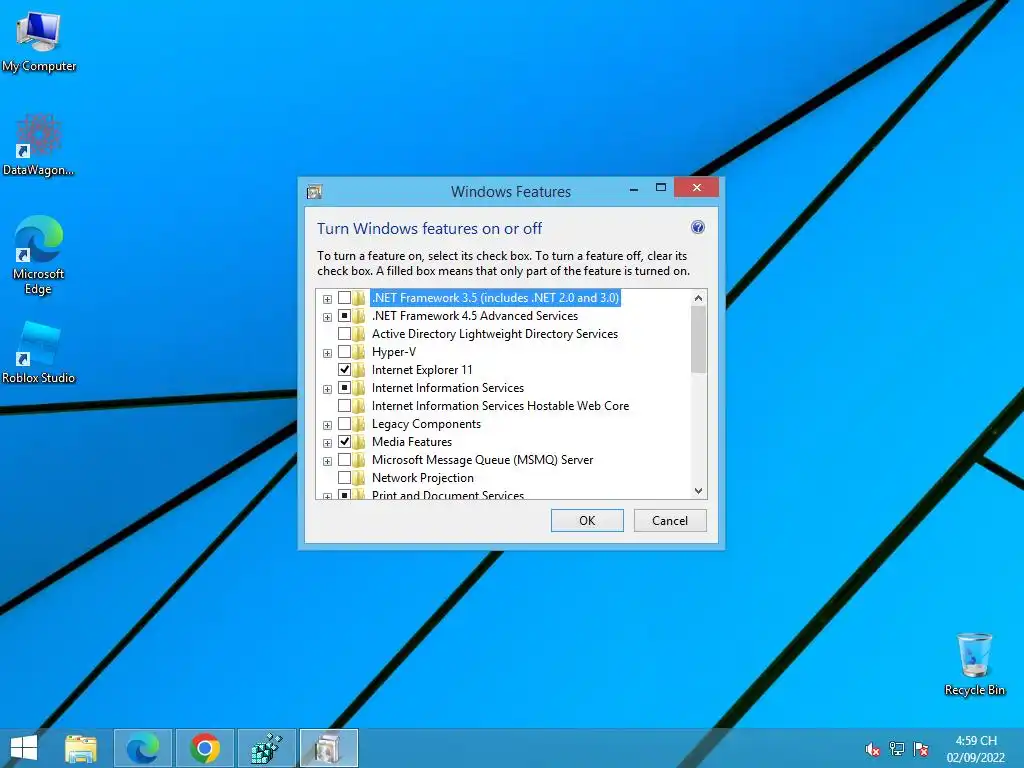
Task: Click the folder icon beside Hyper-V
Action: [x=359, y=352]
